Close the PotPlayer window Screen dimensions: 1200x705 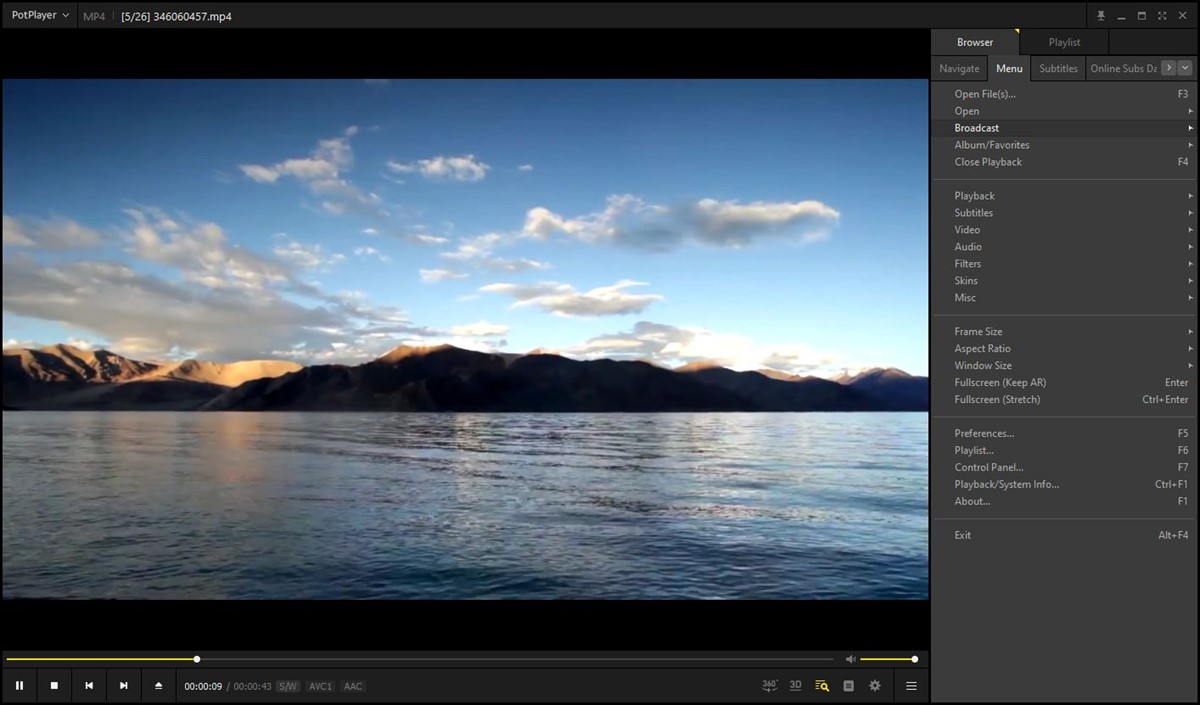click(x=1183, y=16)
